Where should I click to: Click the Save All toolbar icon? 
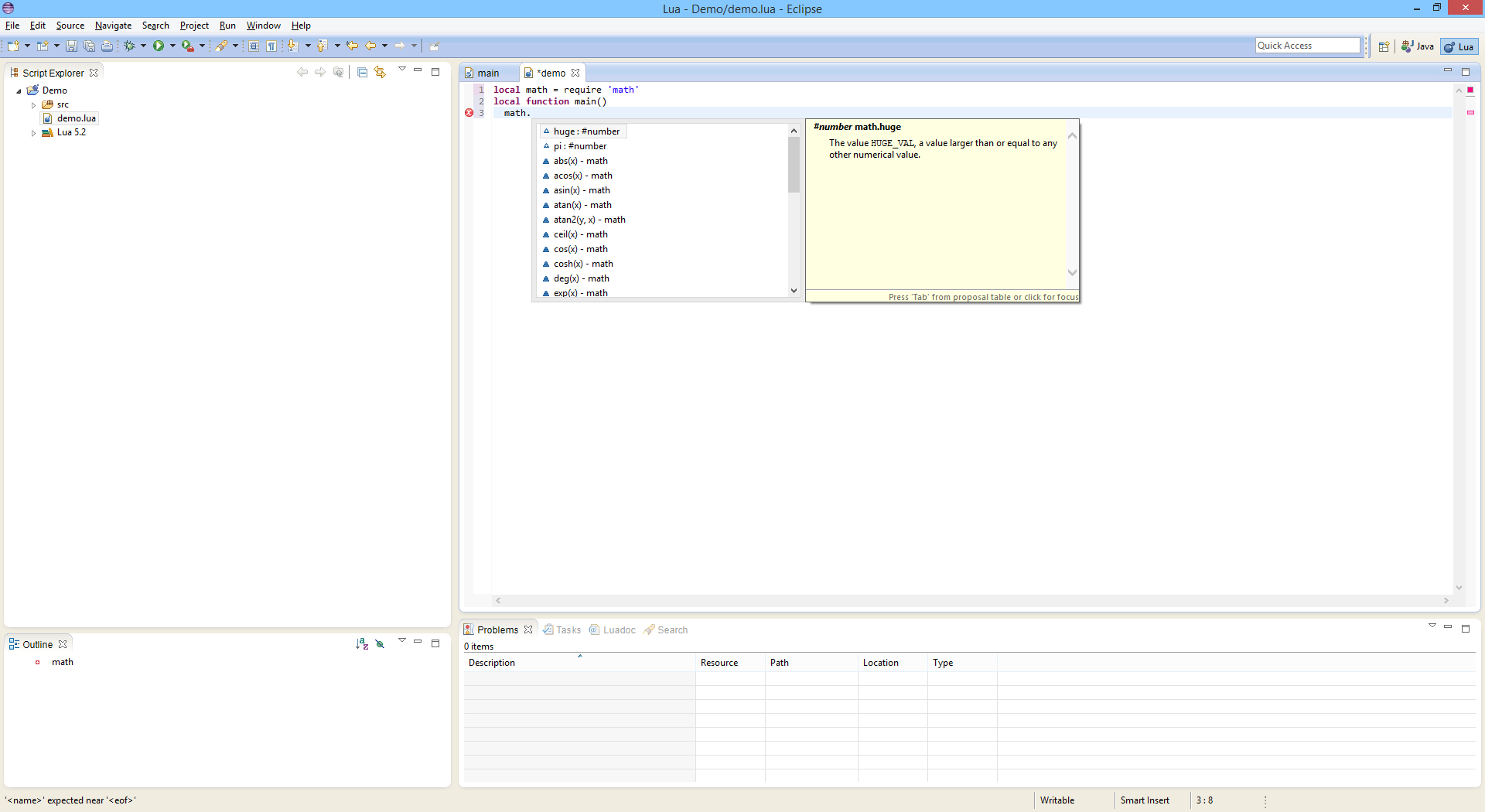click(89, 46)
